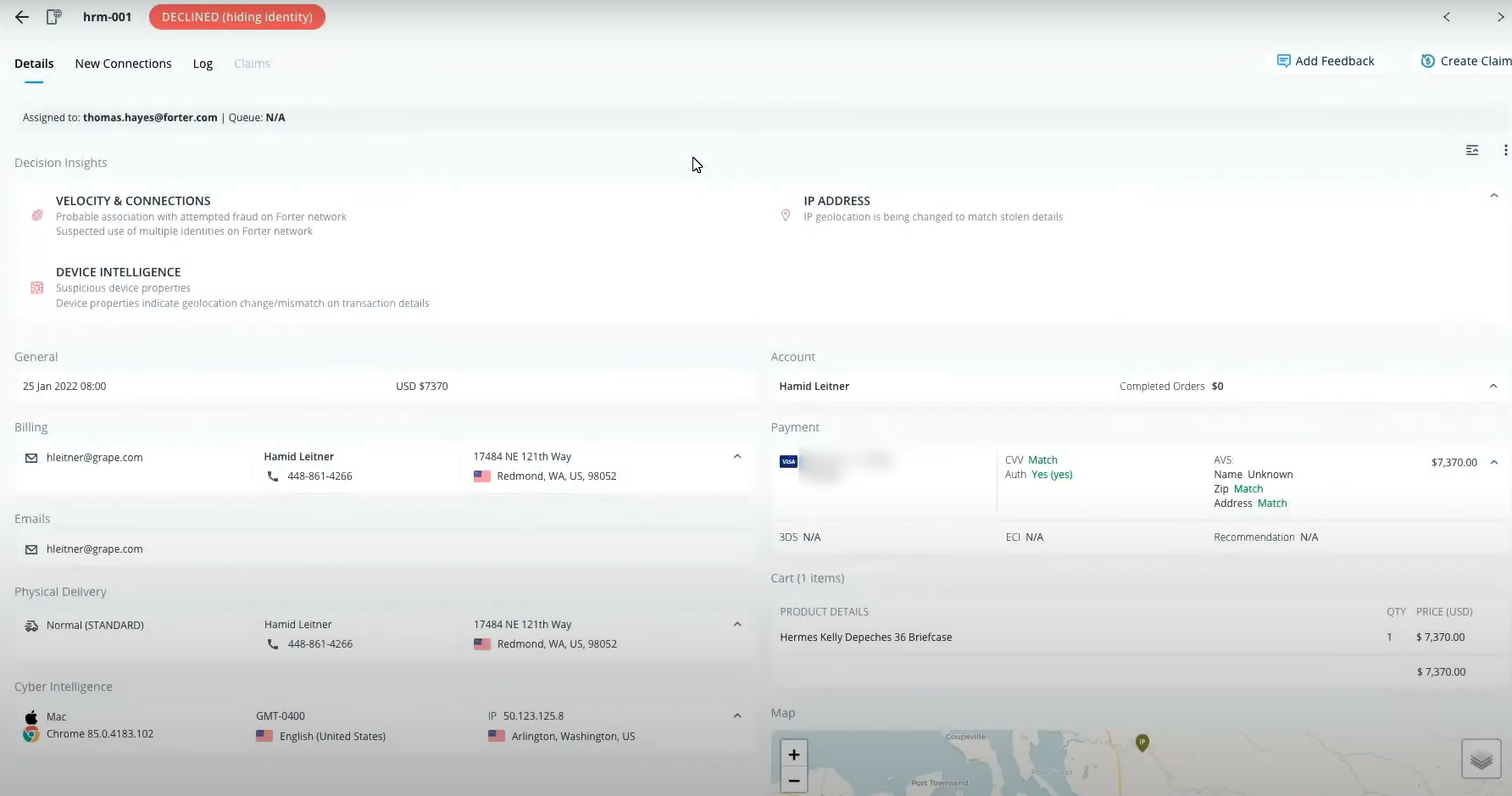
Task: Open the insights layout settings icon
Action: (x=1472, y=150)
